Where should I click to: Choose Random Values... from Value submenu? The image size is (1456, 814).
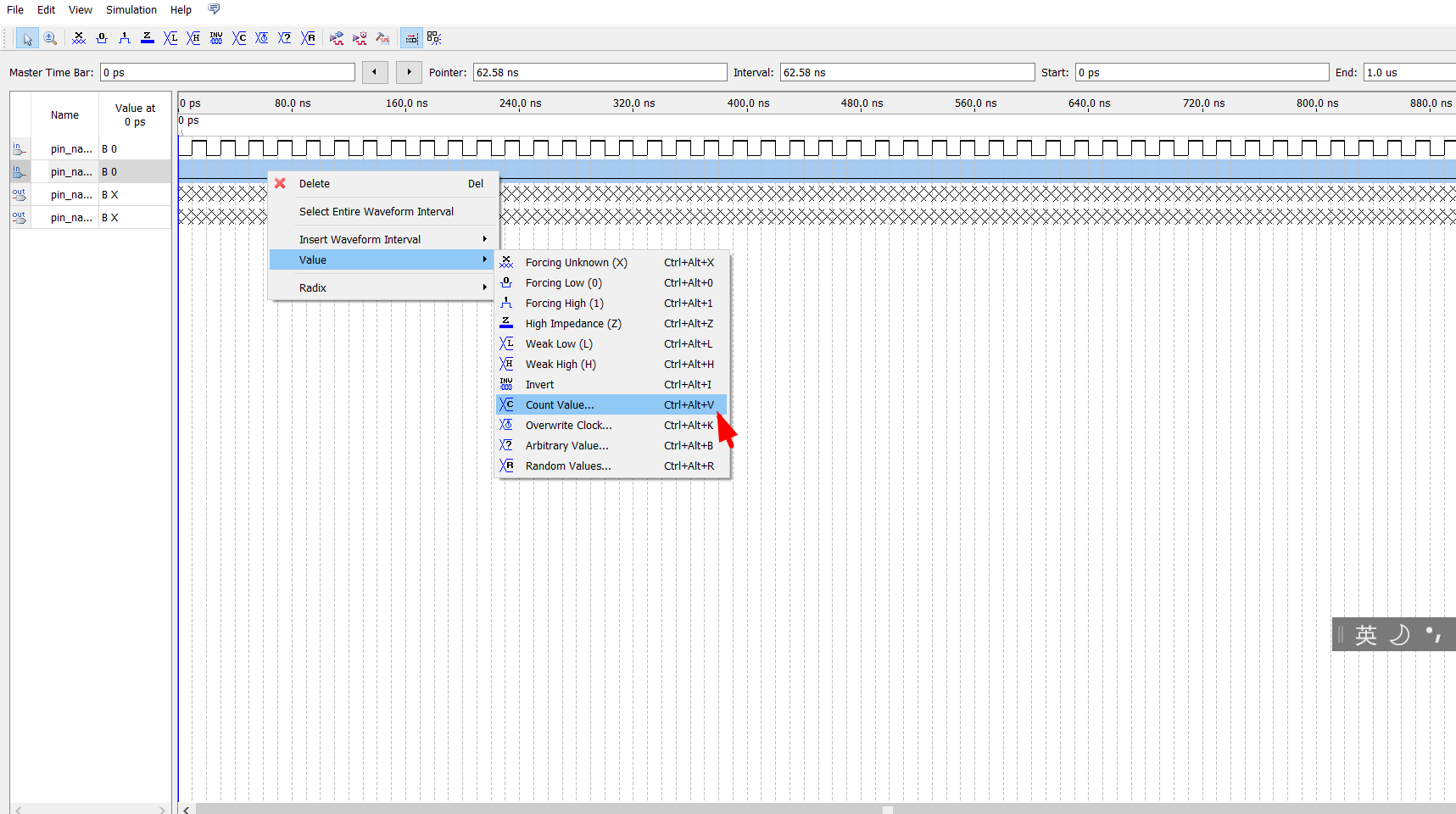tap(611, 466)
